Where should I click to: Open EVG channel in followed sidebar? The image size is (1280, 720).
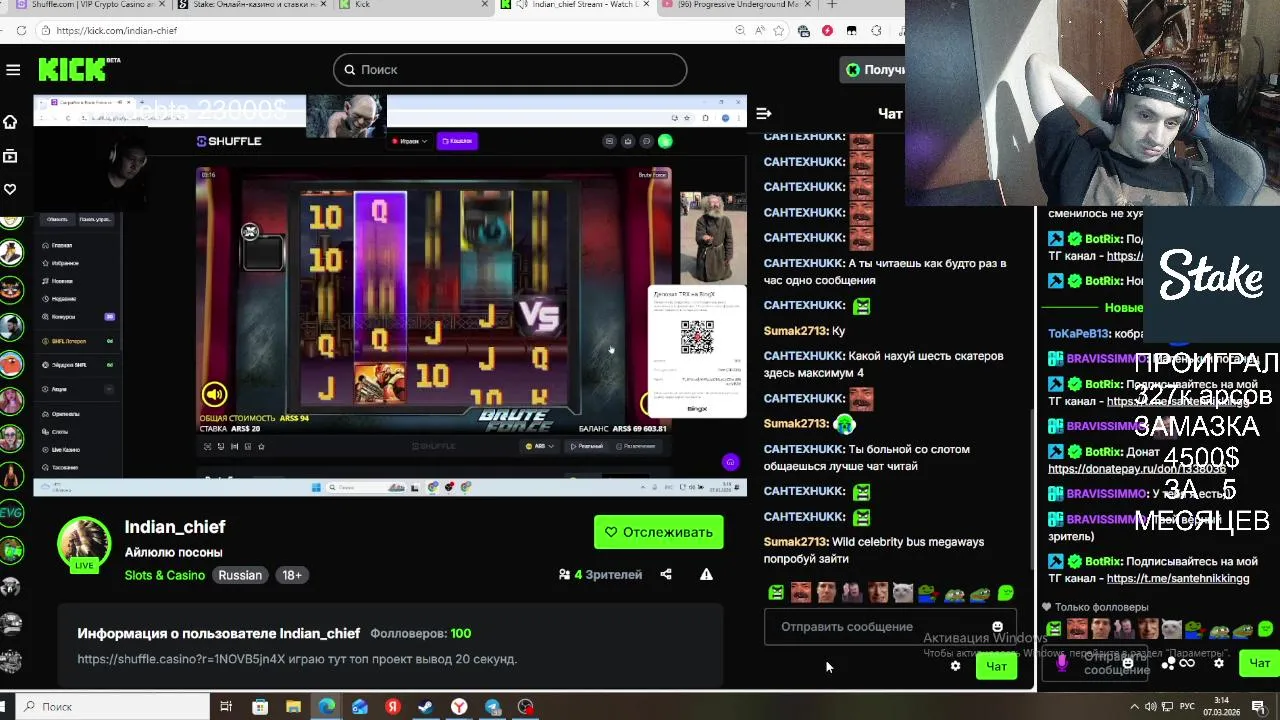11,513
